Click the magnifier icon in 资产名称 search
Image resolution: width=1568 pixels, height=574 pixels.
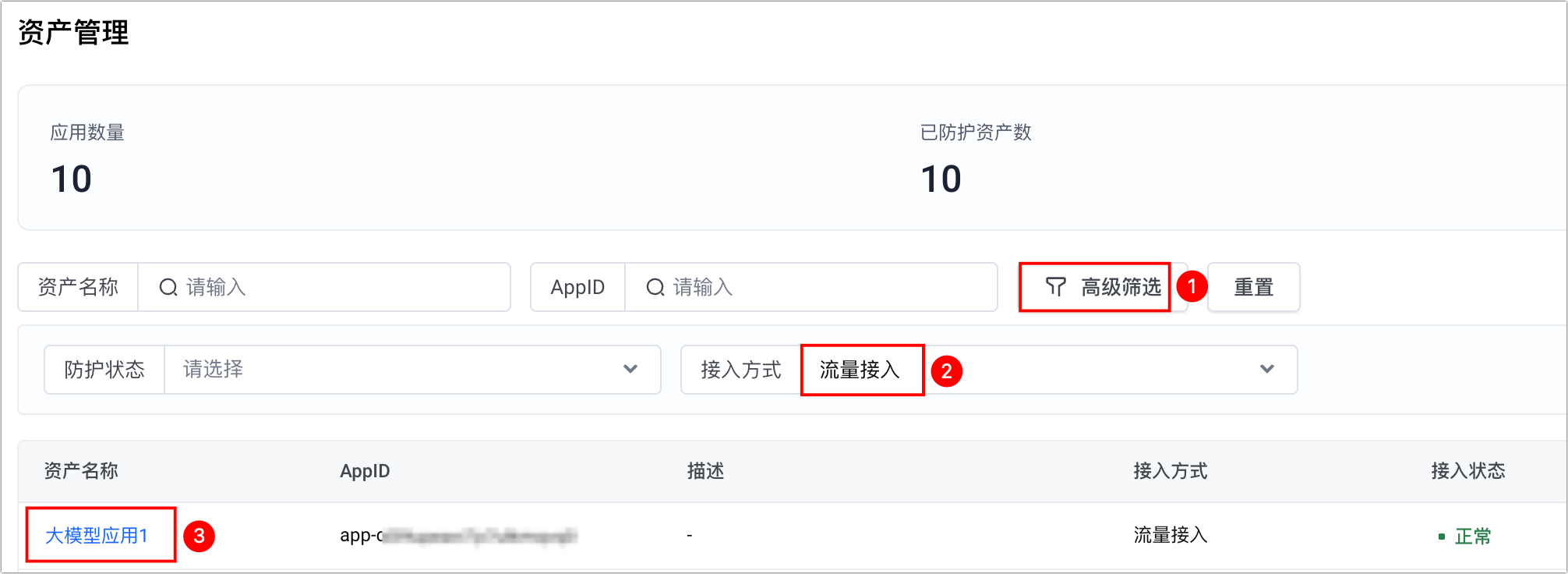[x=168, y=288]
